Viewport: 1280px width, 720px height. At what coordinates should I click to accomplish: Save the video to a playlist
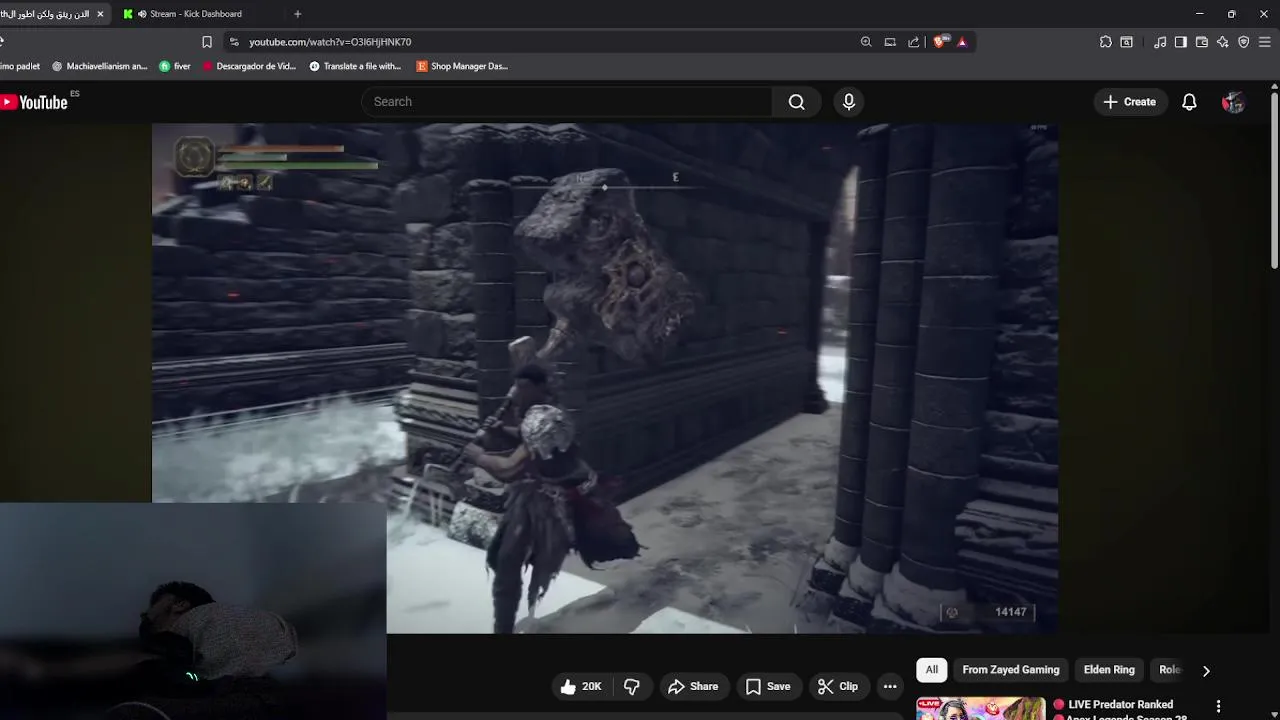pyautogui.click(x=768, y=686)
